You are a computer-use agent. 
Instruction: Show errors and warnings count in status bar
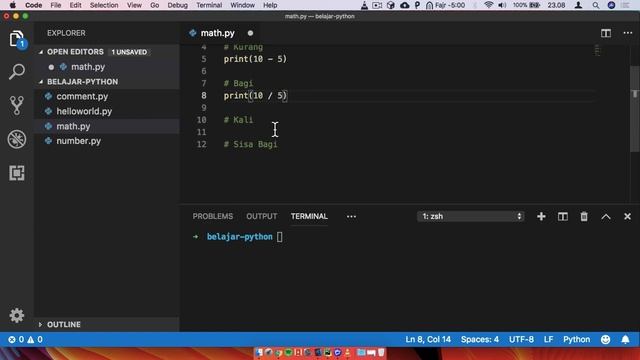click(26, 340)
